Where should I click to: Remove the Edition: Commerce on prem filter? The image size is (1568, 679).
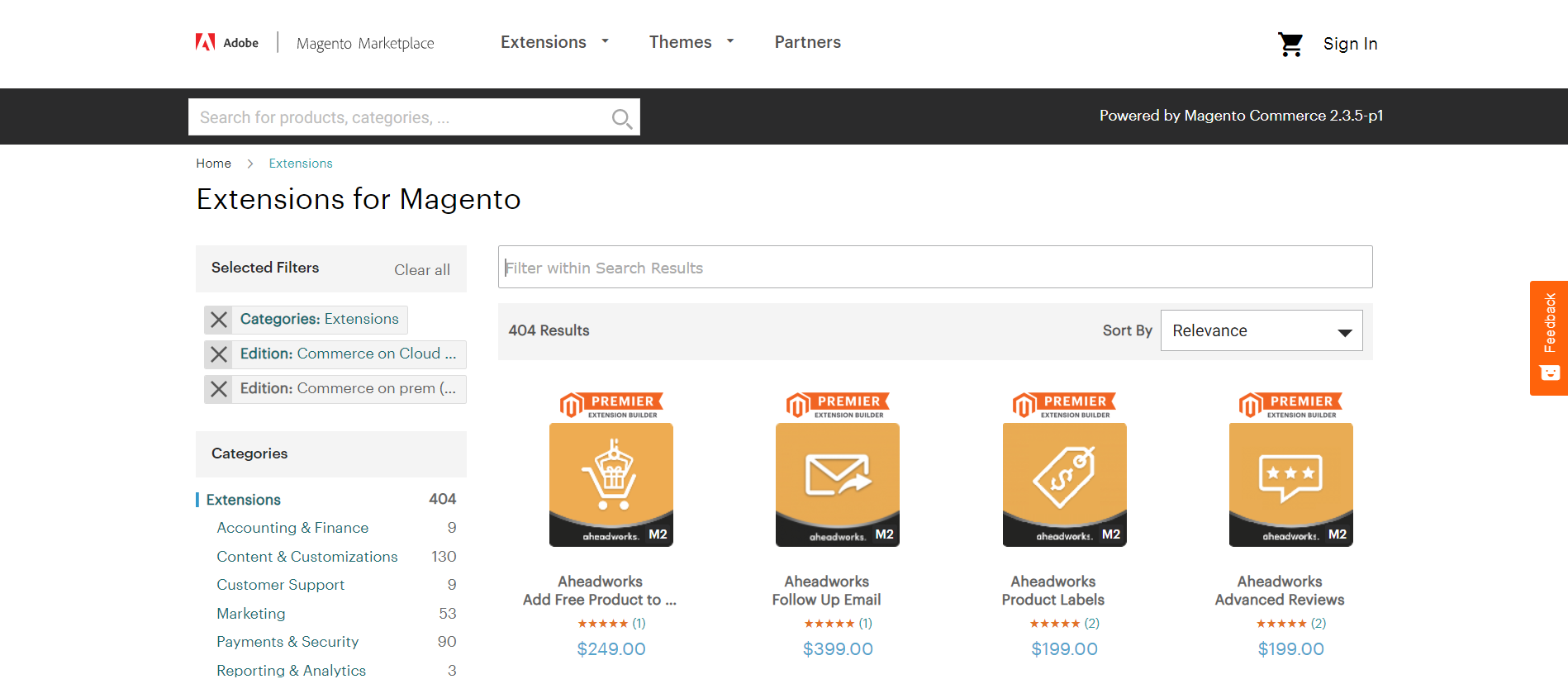point(219,389)
